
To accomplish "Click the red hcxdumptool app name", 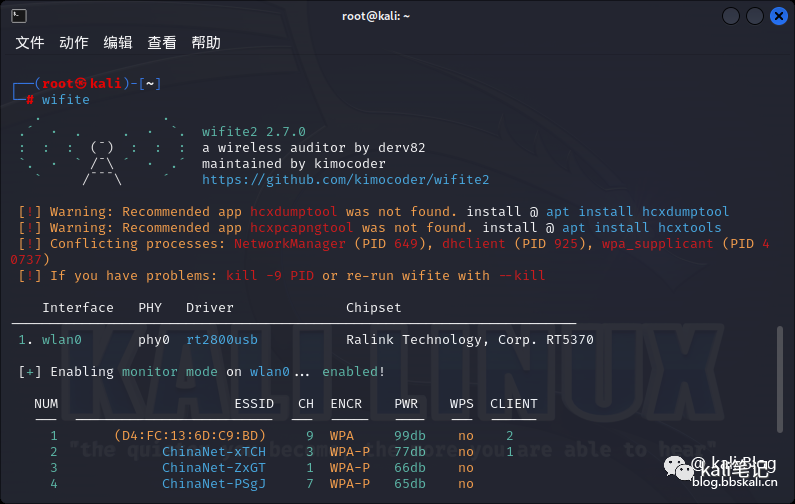I will tap(293, 211).
